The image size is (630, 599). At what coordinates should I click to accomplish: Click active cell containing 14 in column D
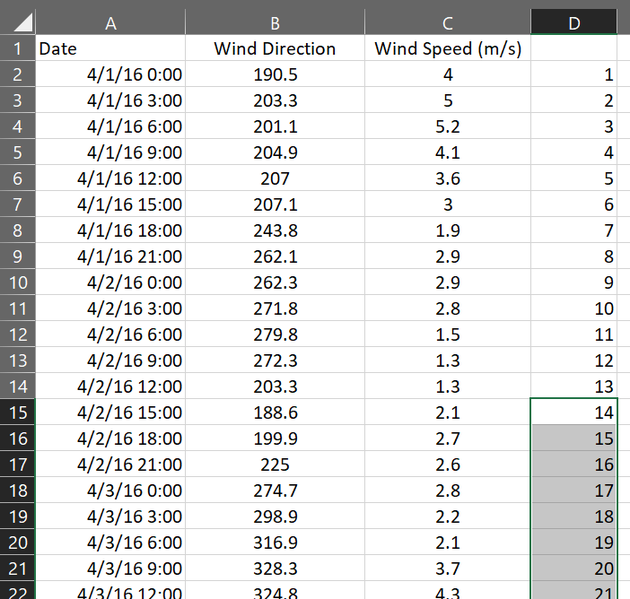(x=574, y=412)
